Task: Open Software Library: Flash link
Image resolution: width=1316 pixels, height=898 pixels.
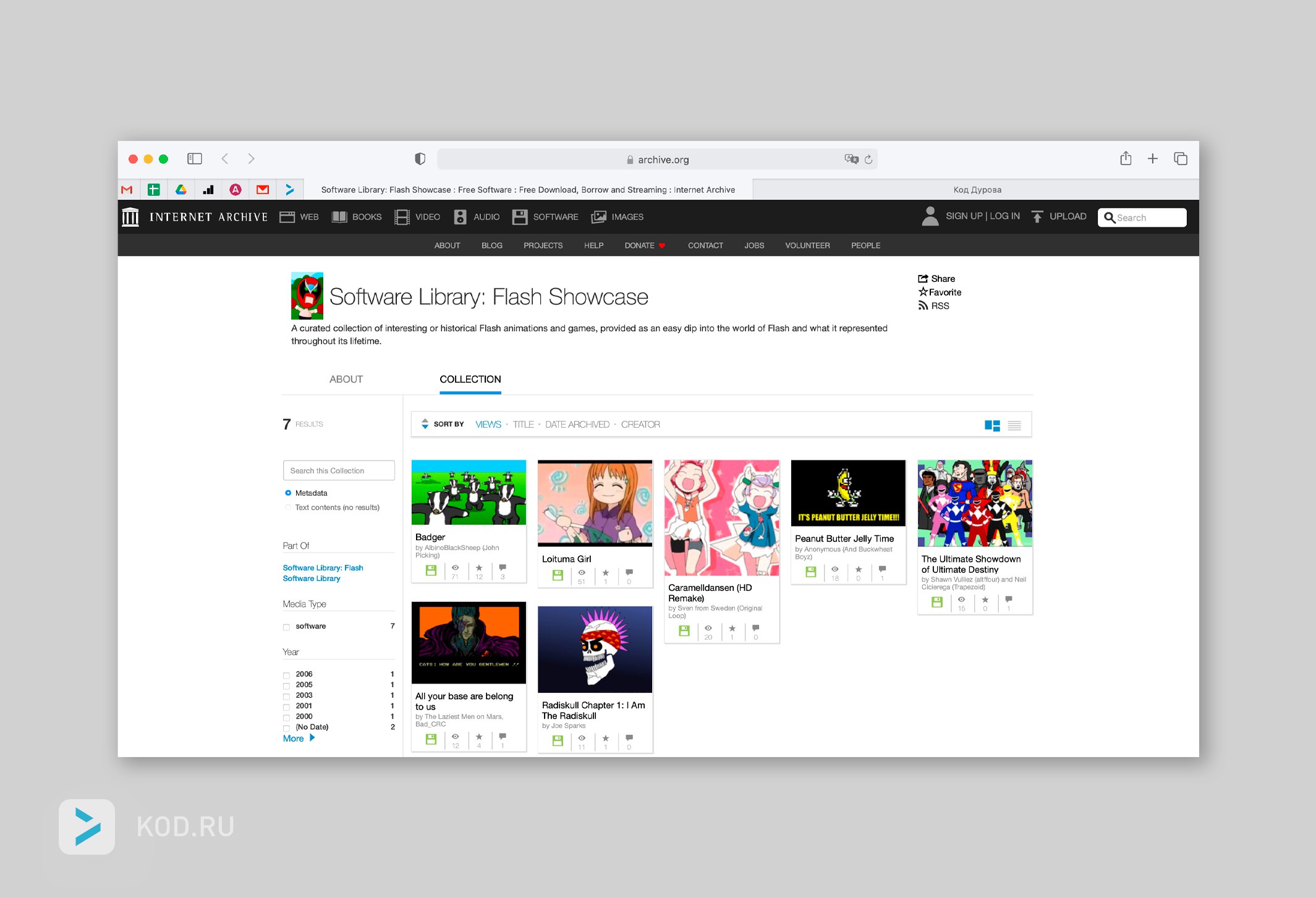Action: [323, 568]
